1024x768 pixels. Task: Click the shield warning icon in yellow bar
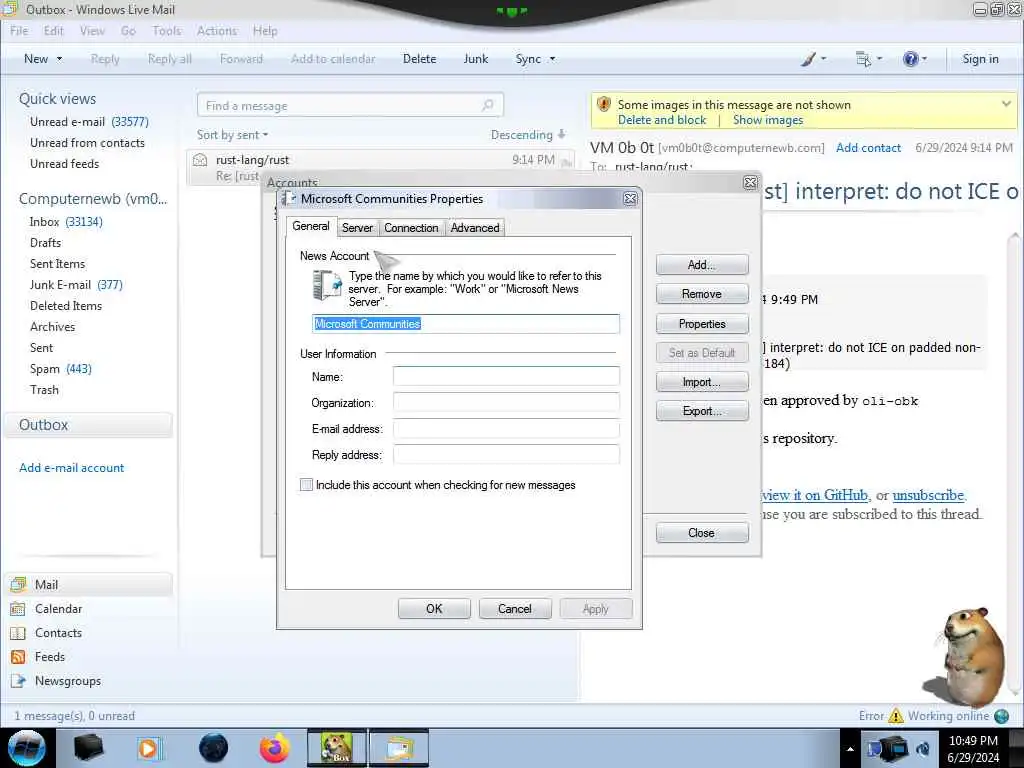point(604,104)
